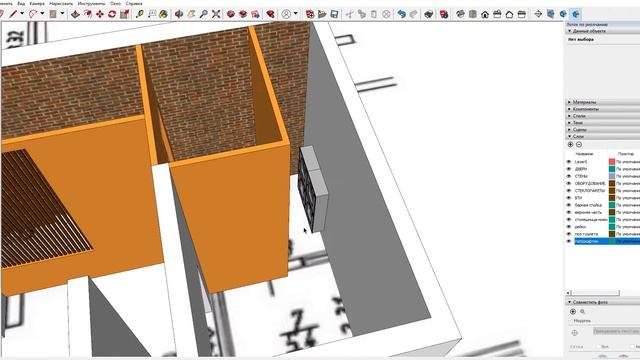Select the Zoom magnifier tool

coord(203,14)
